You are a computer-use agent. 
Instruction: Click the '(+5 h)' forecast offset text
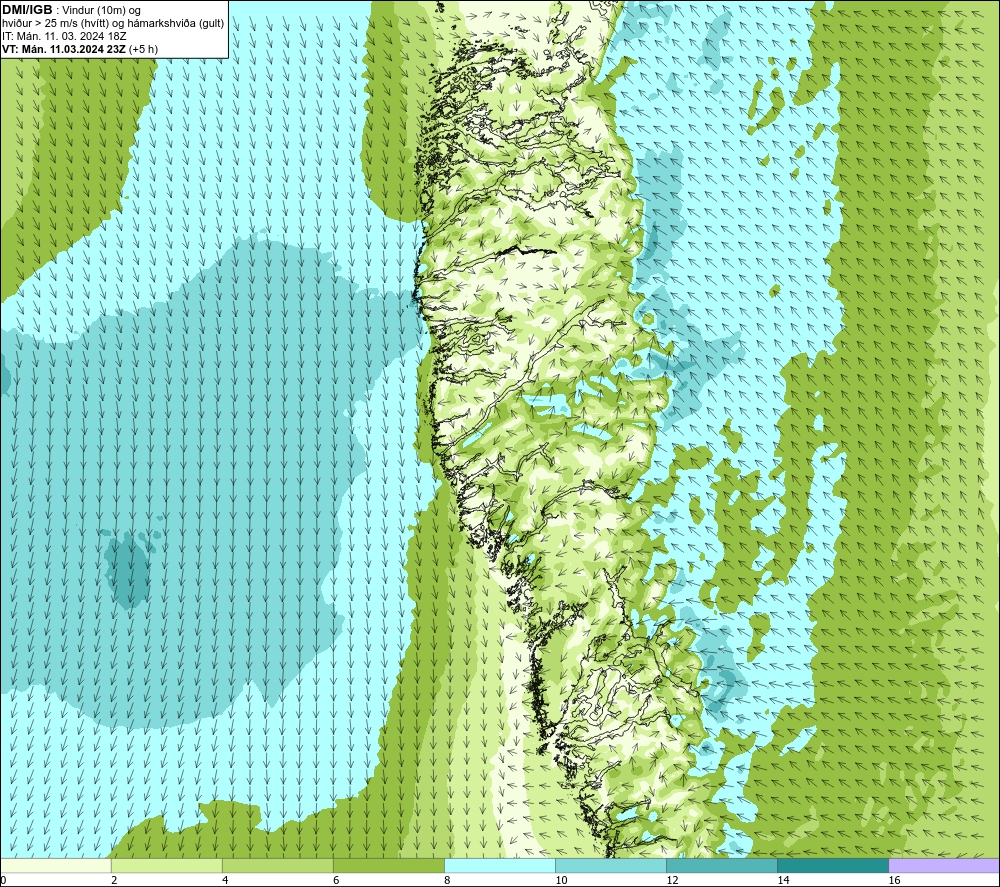click(143, 49)
